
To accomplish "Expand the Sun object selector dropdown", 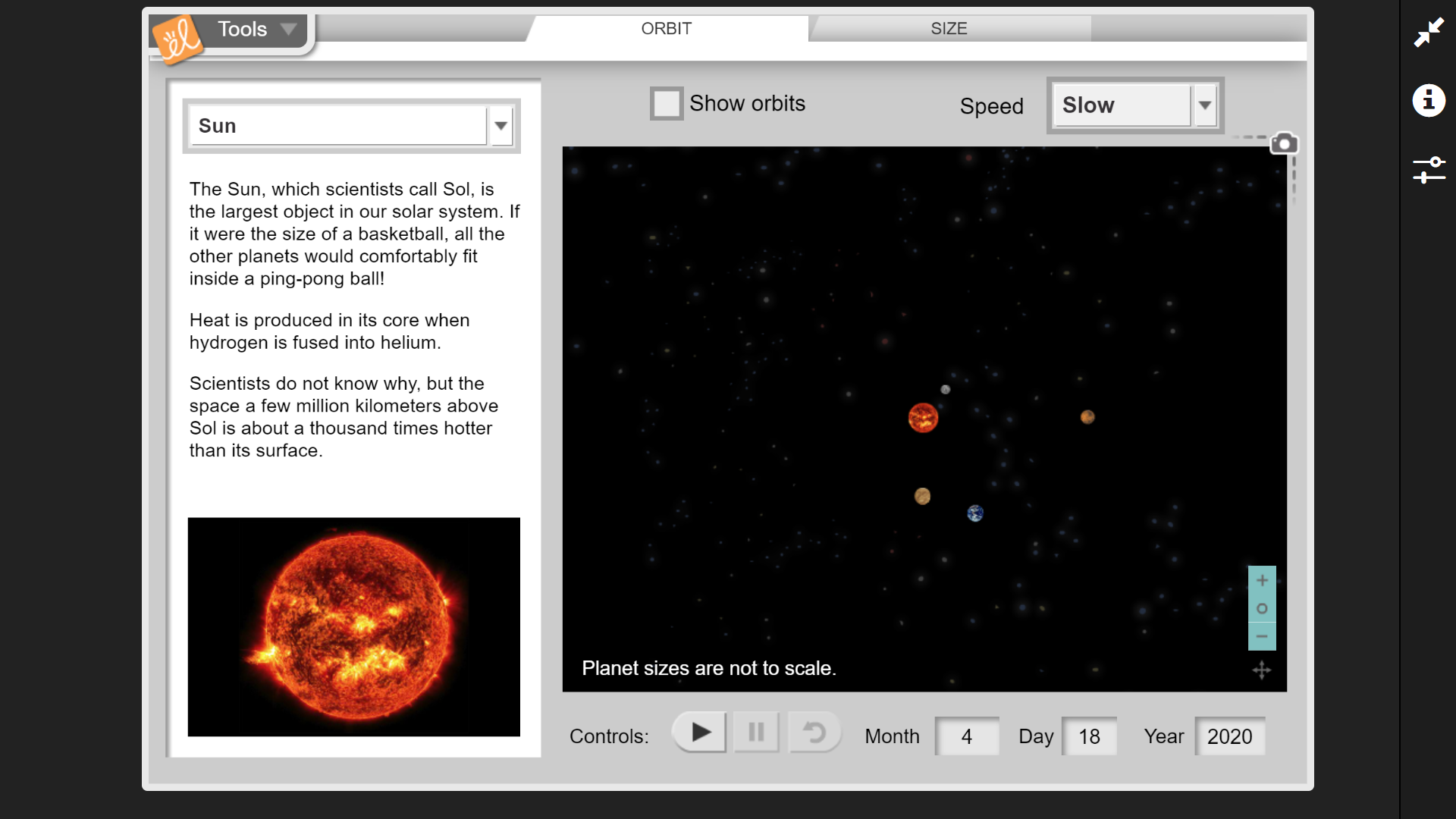I will coord(500,126).
